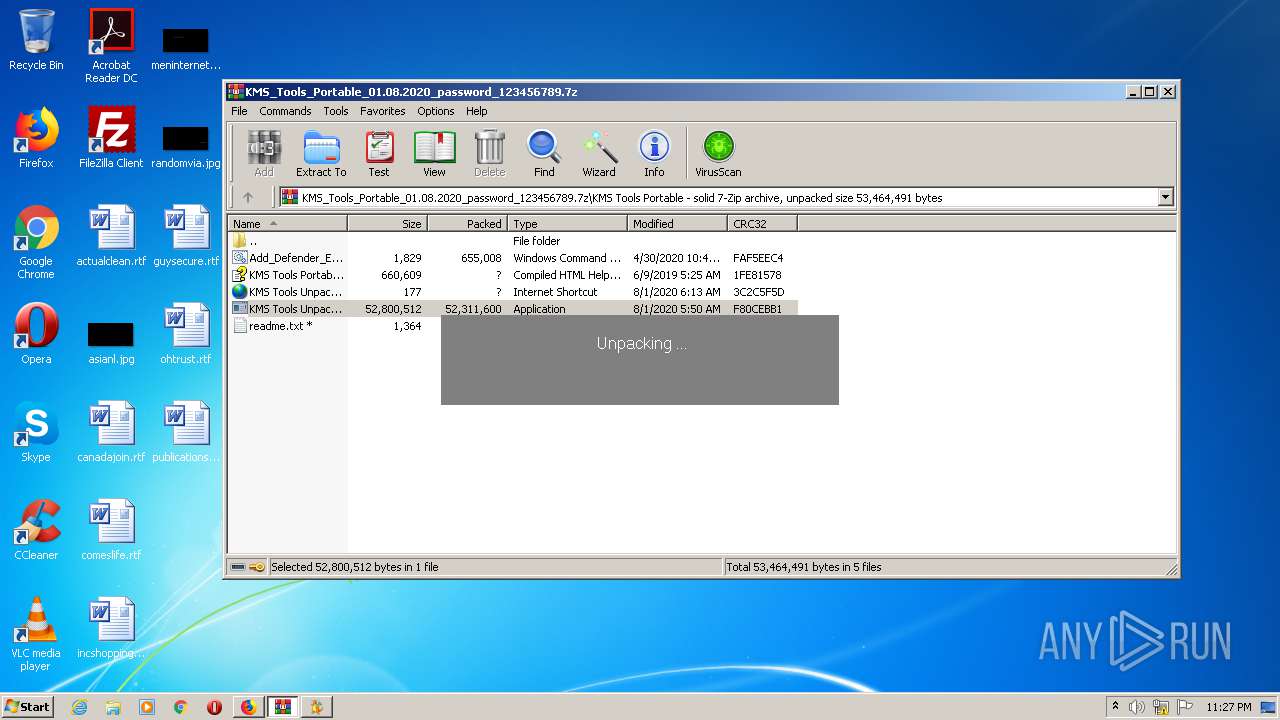Launch Skype desktop shortcut
This screenshot has height=720, width=1280.
[x=36, y=432]
